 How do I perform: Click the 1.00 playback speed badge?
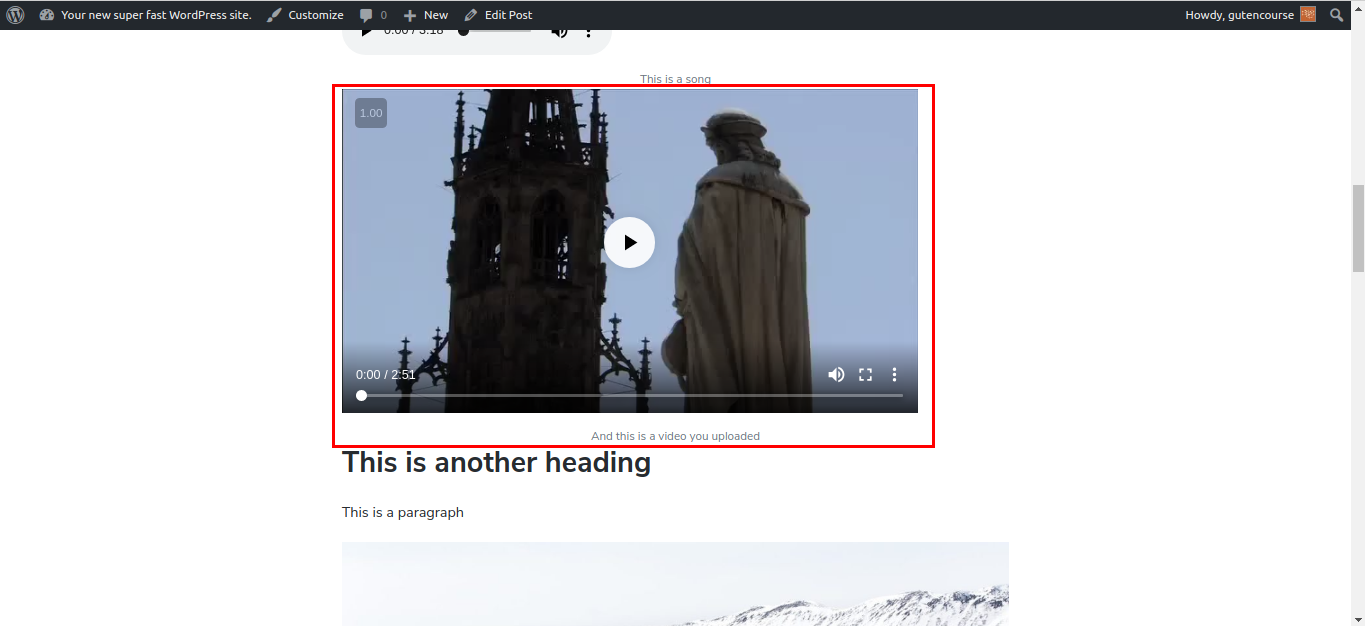pos(371,113)
